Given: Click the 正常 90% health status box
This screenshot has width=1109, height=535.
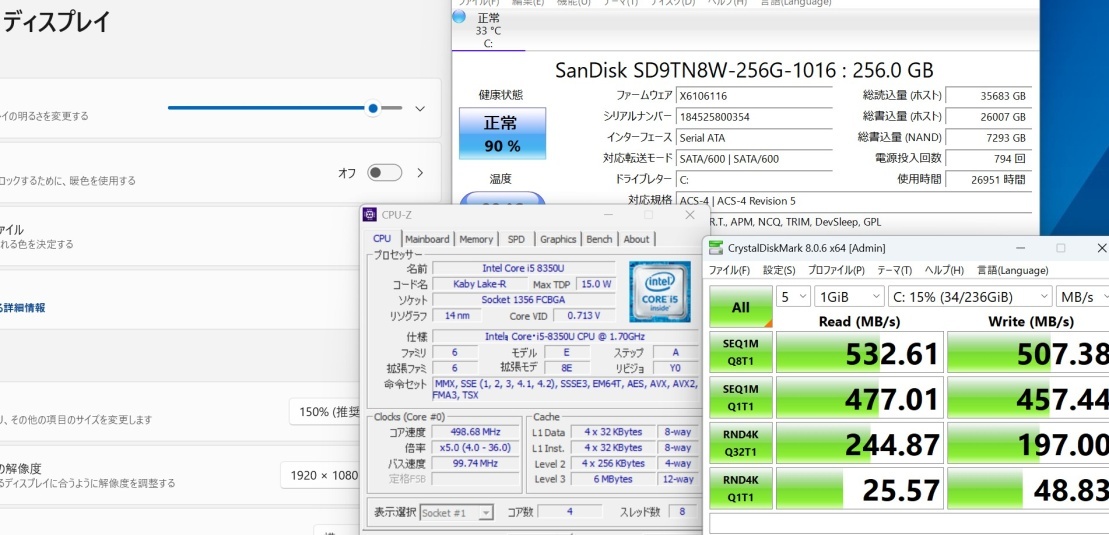Looking at the screenshot, I should (501, 134).
